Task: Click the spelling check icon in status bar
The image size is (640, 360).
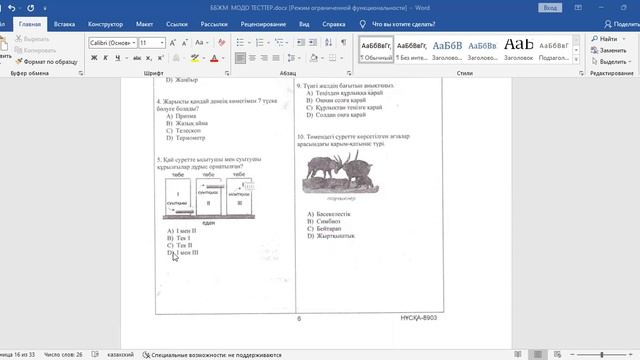Action: pyautogui.click(x=95, y=355)
